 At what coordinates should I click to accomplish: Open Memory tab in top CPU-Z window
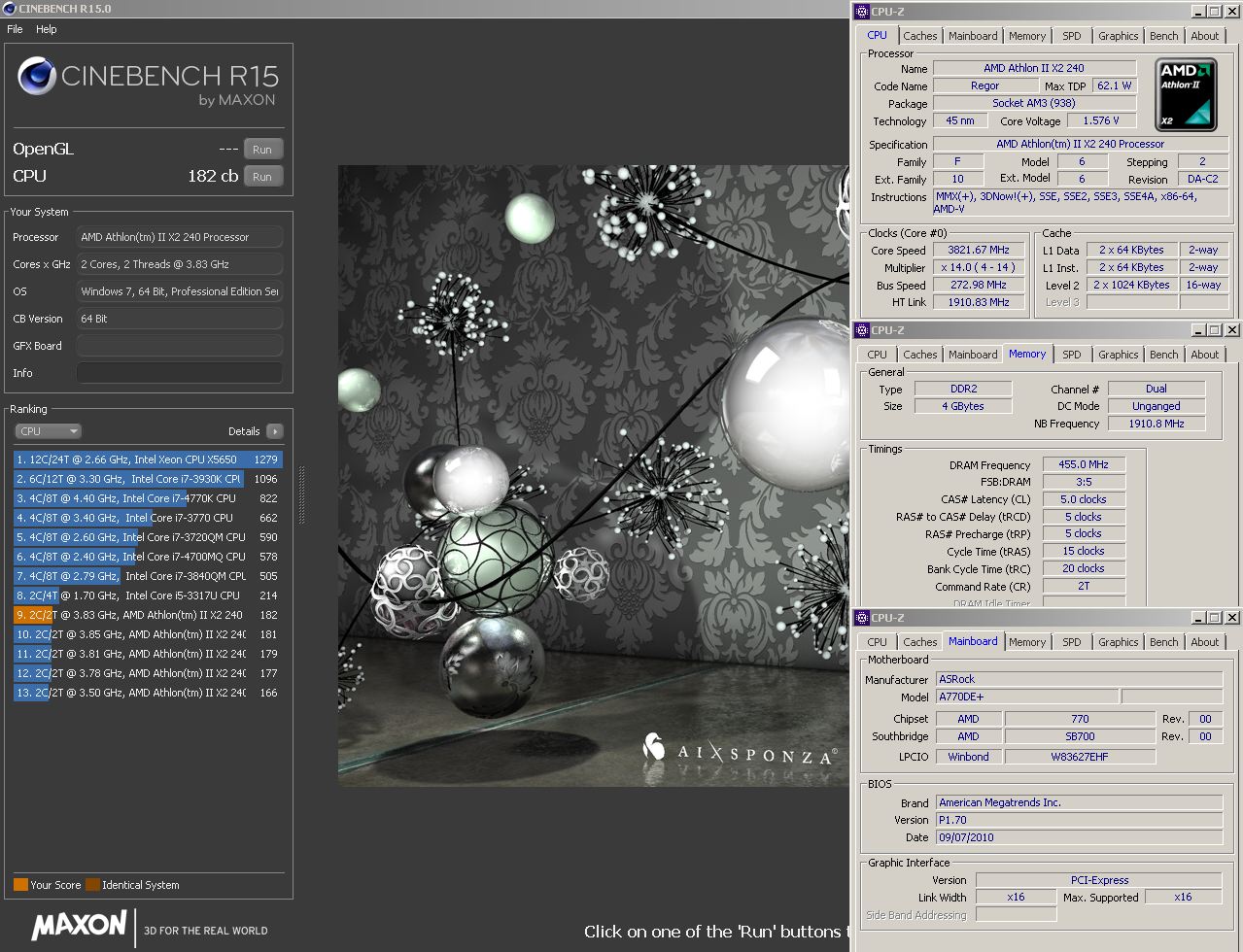[x=1027, y=36]
